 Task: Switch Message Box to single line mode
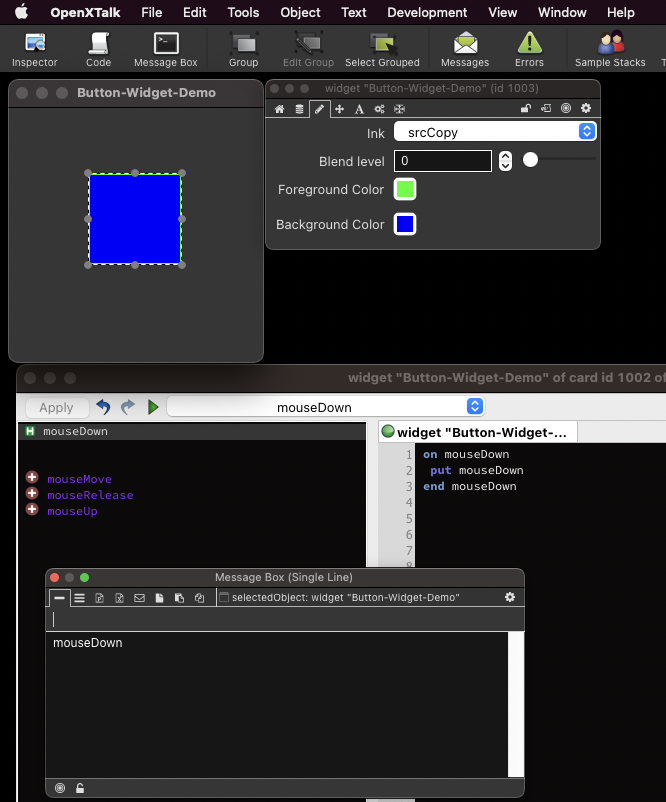[x=59, y=598]
